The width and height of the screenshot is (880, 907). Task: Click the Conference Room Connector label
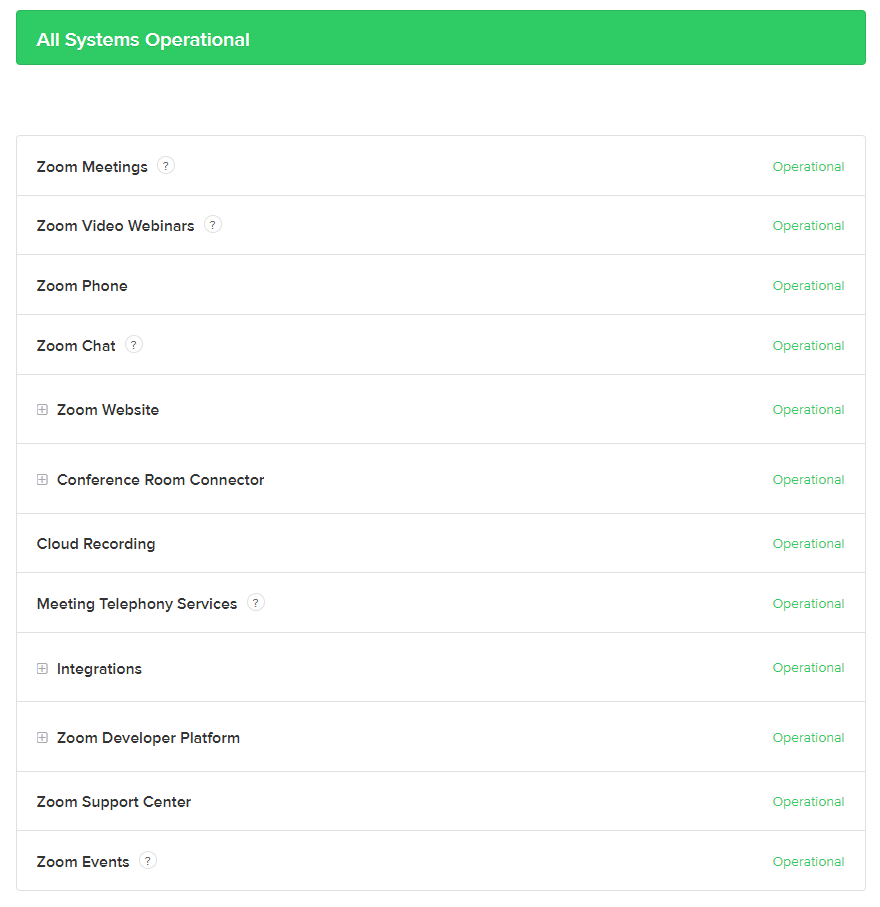(x=160, y=480)
